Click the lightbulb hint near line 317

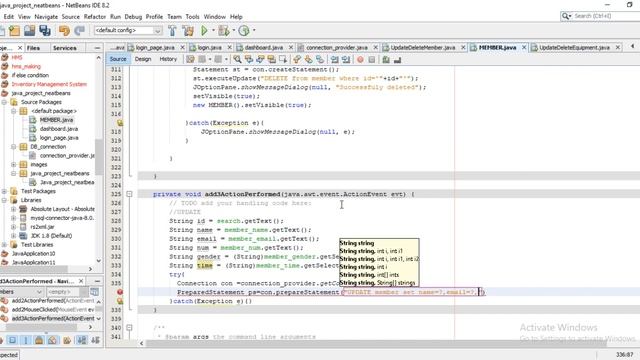click(x=120, y=122)
